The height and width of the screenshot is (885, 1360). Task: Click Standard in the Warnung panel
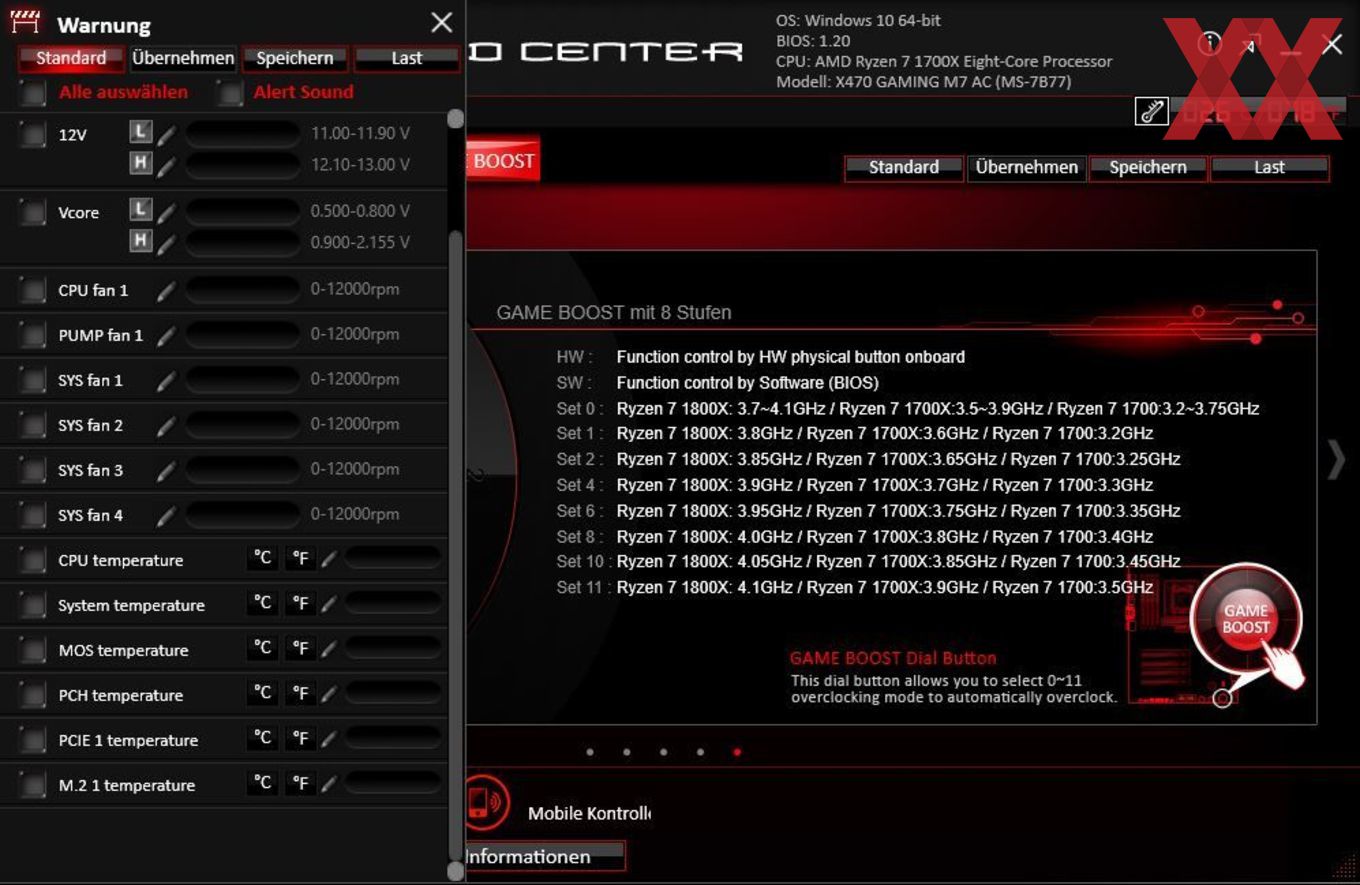click(71, 58)
